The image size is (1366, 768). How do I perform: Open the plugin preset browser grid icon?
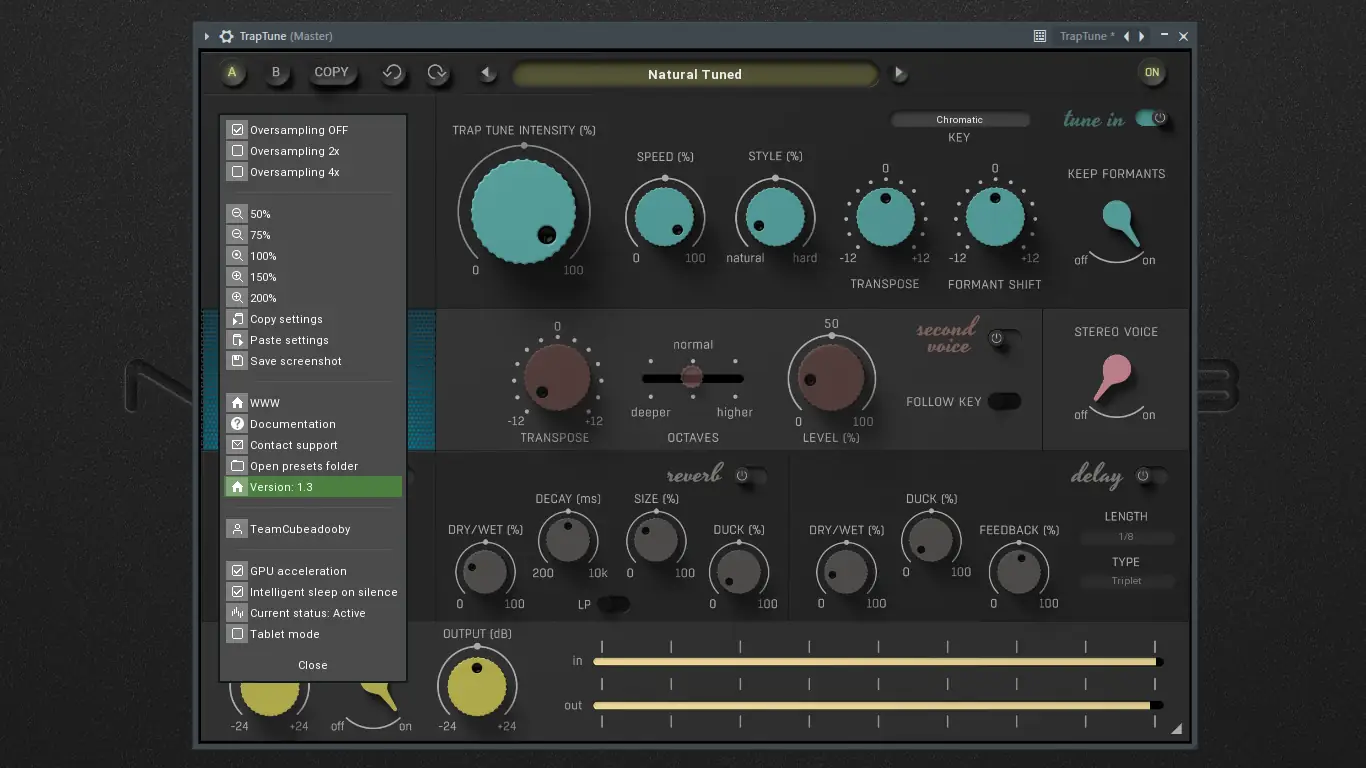(1038, 36)
